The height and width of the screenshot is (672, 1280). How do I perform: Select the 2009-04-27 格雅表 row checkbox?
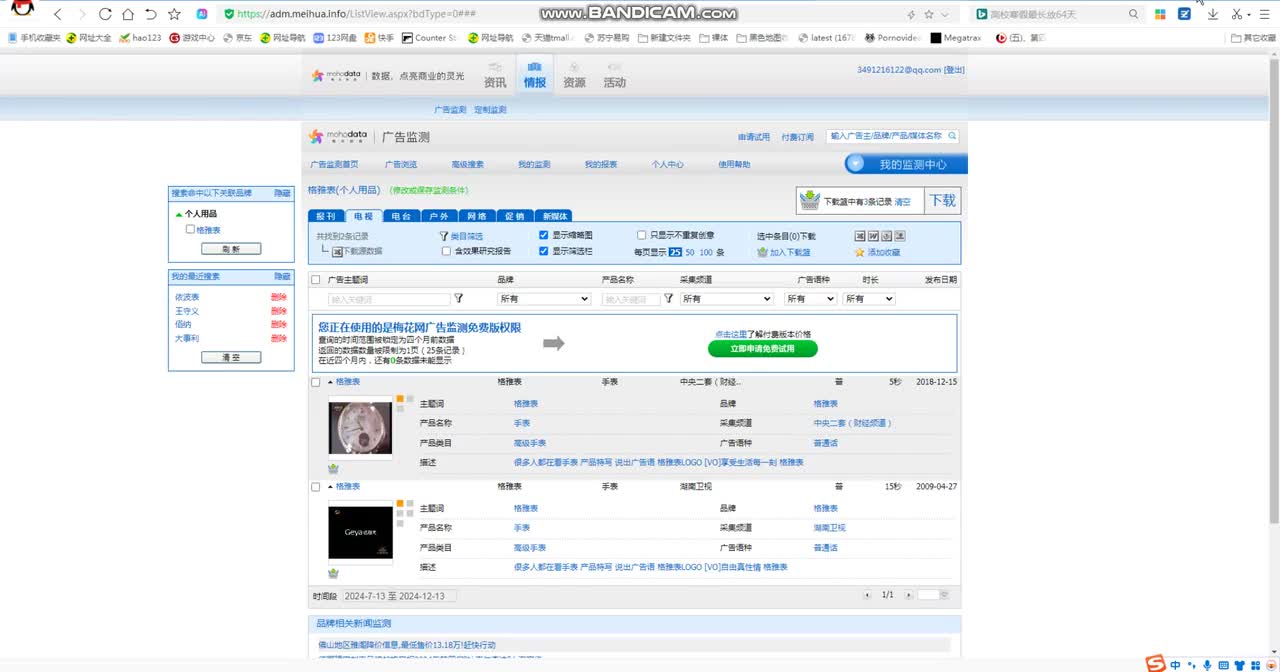point(316,487)
